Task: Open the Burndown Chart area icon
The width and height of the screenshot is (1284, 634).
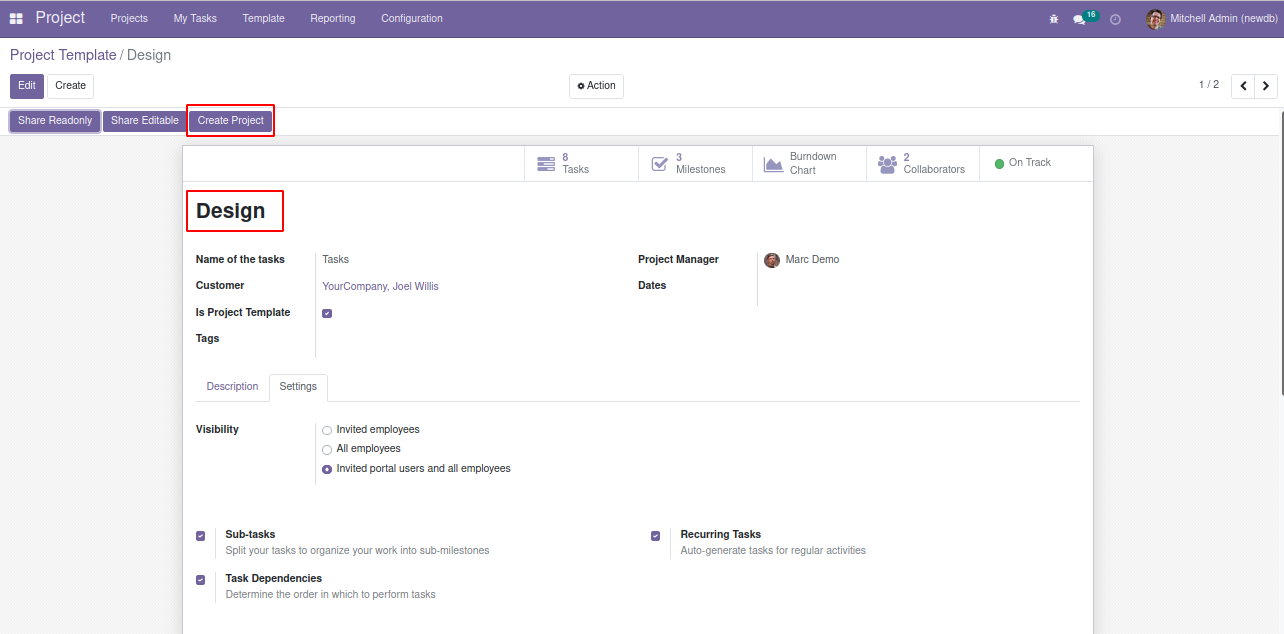Action: click(x=773, y=164)
